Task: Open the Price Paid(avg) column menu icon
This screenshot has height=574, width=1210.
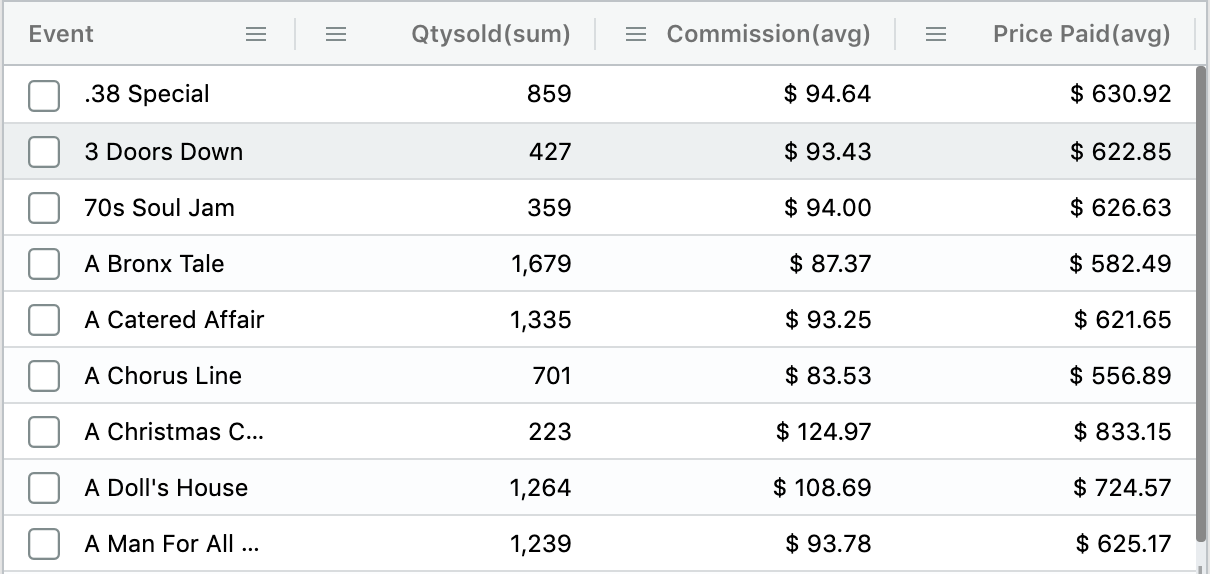Action: click(x=936, y=34)
